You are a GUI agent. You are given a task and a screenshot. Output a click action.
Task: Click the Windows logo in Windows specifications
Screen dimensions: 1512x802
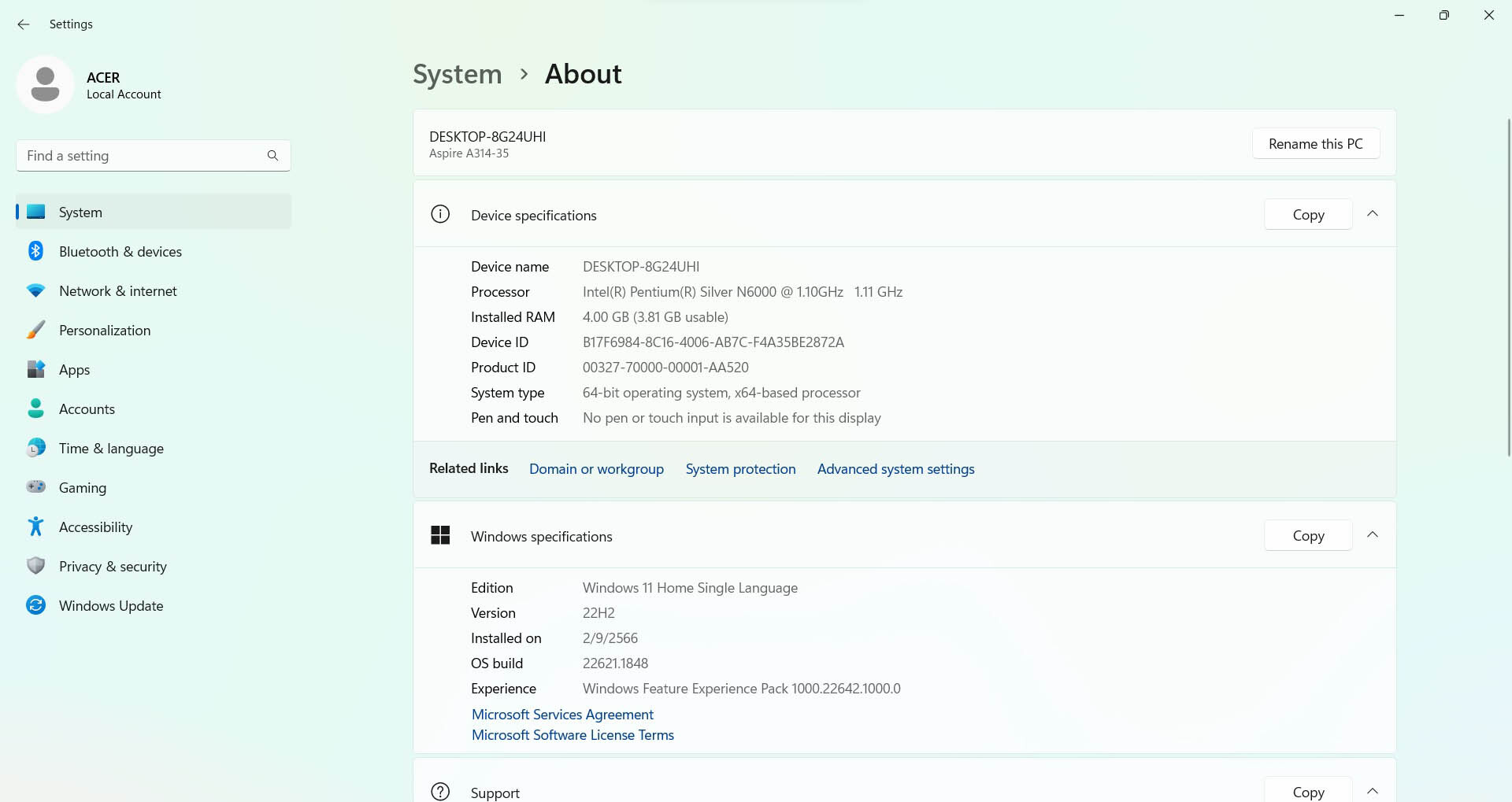coord(440,535)
